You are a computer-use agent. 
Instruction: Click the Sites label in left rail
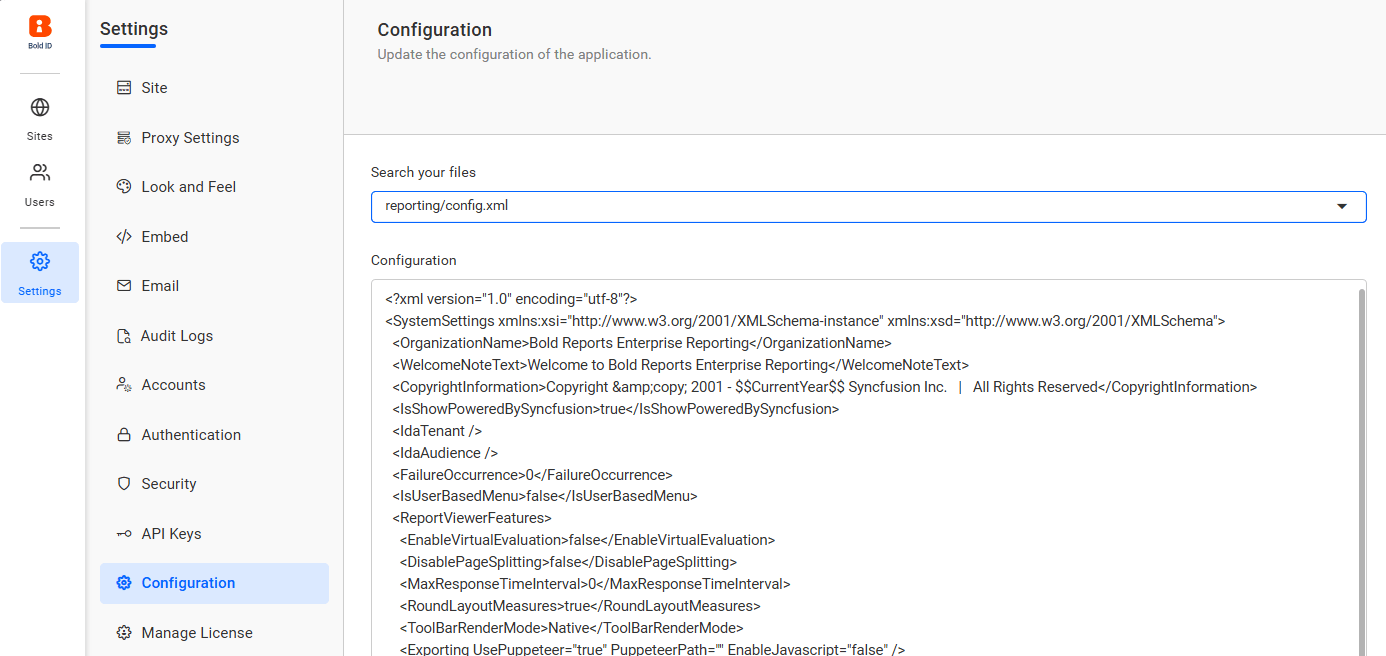point(40,136)
